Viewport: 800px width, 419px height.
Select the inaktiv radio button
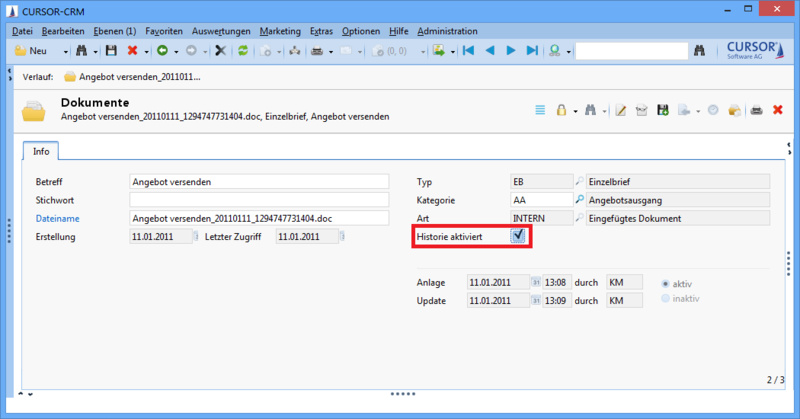(666, 299)
